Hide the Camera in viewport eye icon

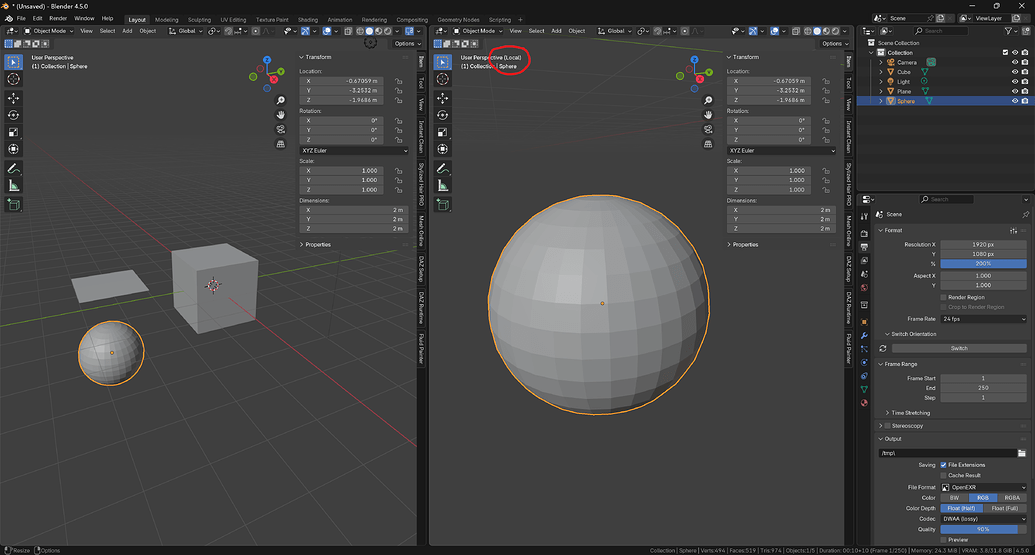coord(1015,62)
